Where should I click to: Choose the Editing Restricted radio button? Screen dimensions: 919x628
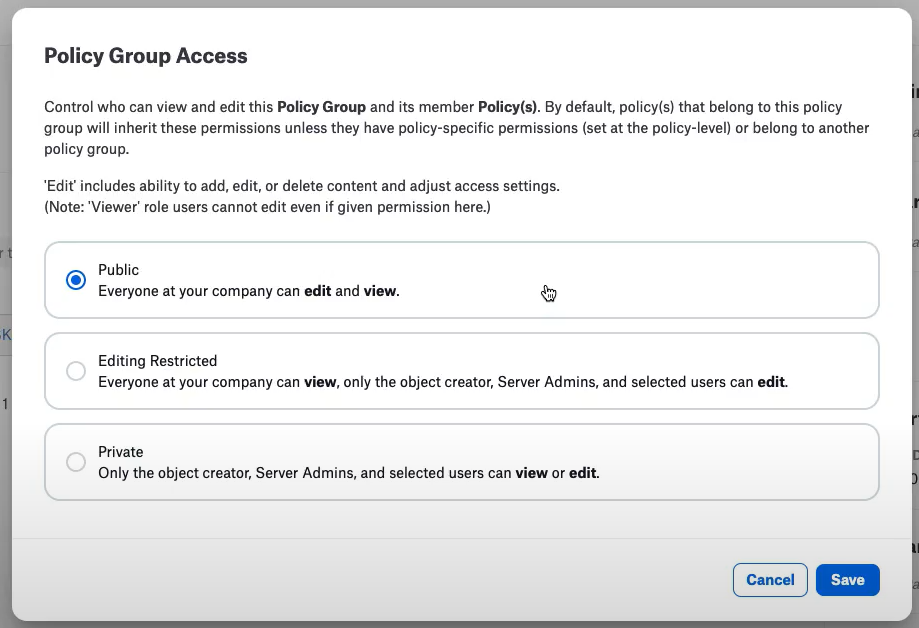pos(76,371)
